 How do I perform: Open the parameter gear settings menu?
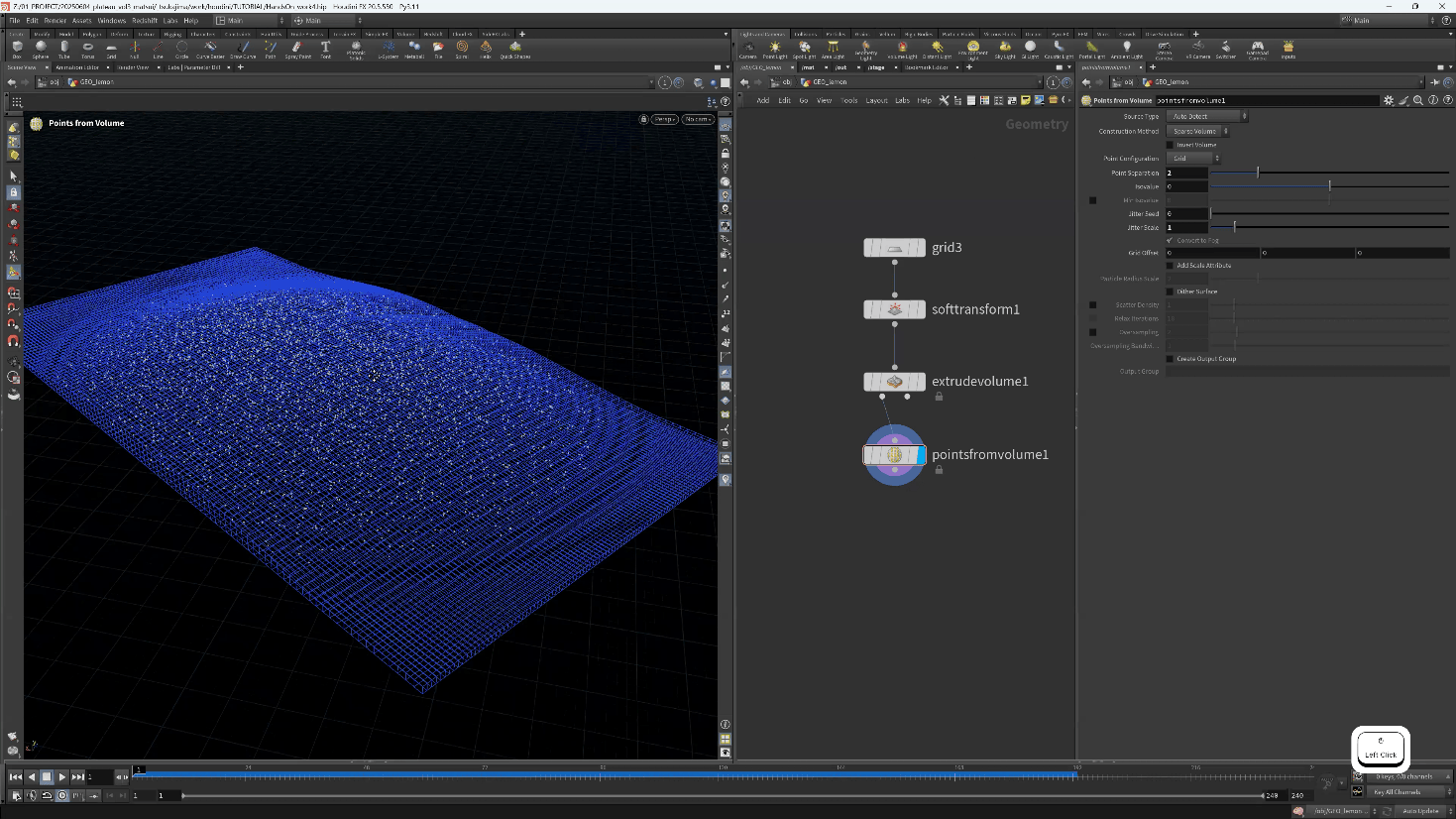click(1388, 100)
